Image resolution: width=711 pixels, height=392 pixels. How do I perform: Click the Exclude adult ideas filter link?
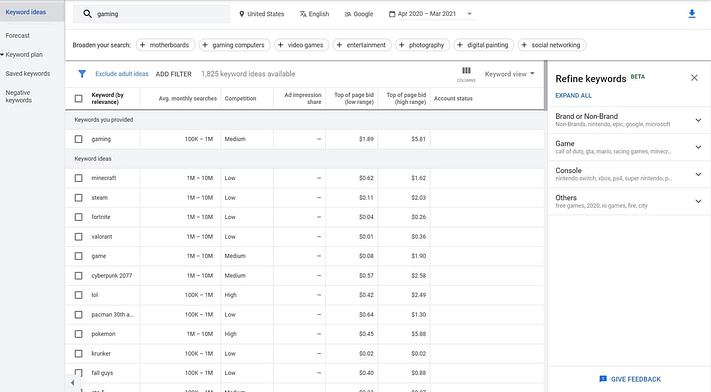pos(122,74)
